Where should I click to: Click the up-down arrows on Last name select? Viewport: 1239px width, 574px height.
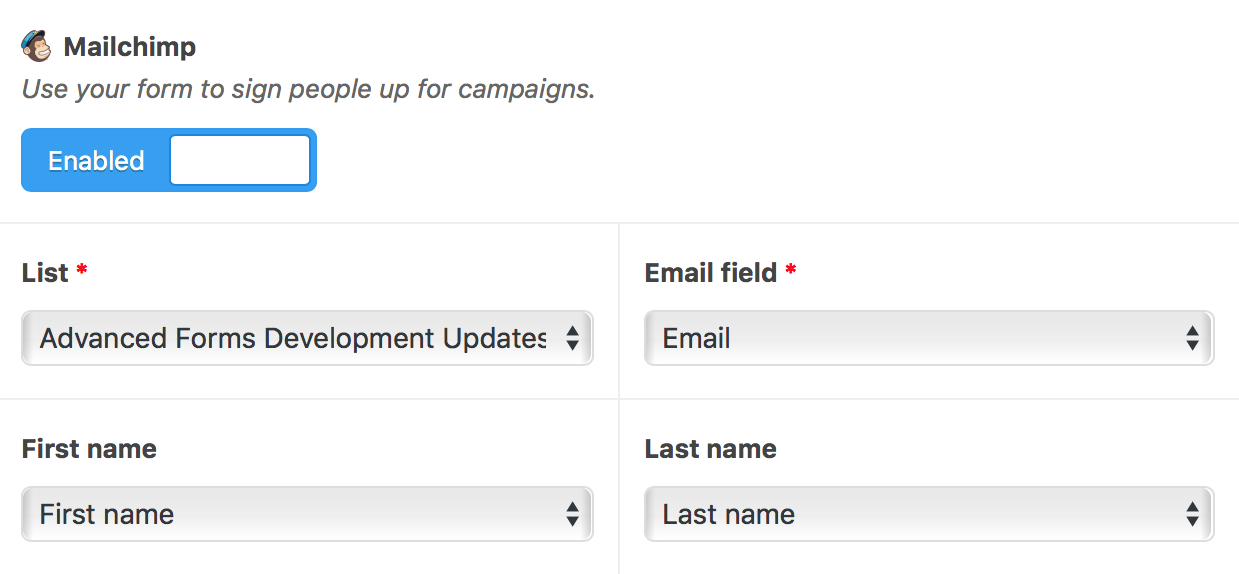click(1192, 514)
